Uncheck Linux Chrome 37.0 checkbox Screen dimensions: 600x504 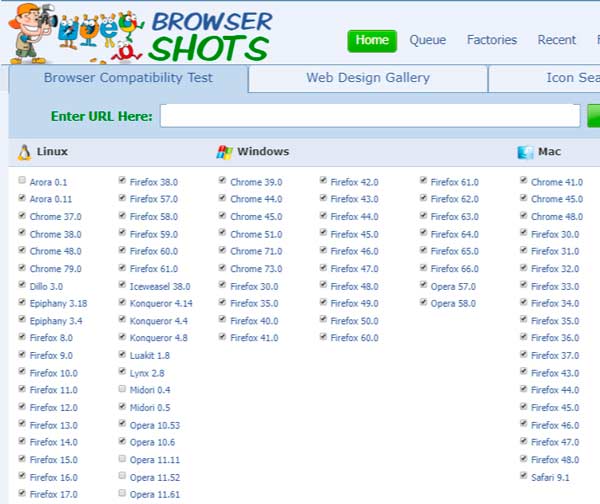22,215
